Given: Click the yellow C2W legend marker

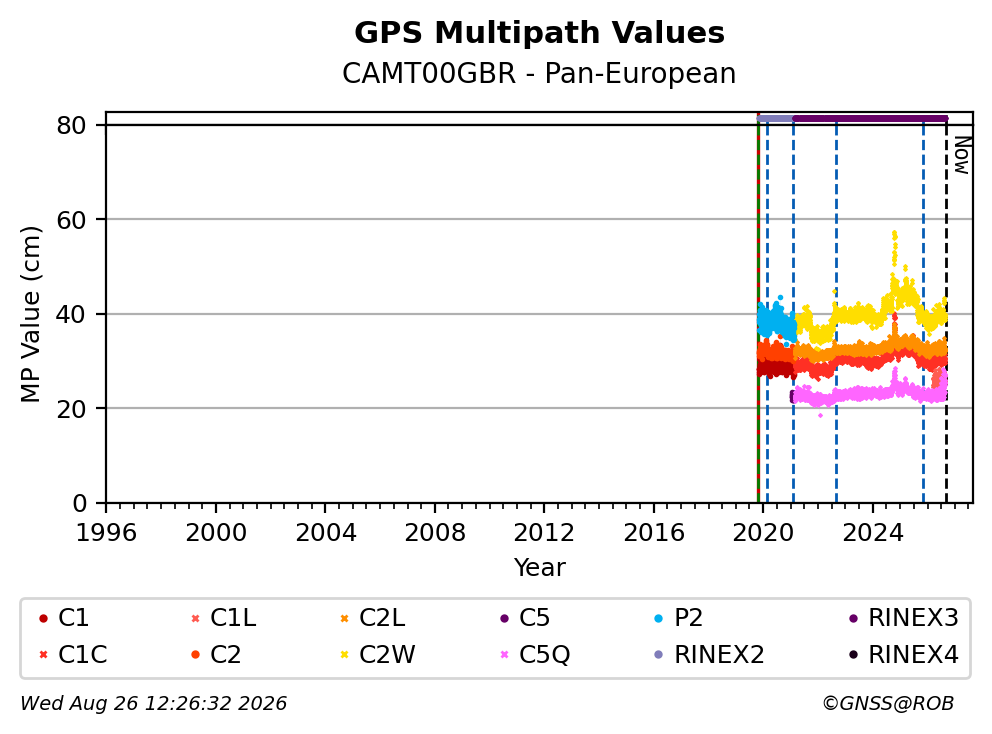Looking at the screenshot, I should click(344, 655).
